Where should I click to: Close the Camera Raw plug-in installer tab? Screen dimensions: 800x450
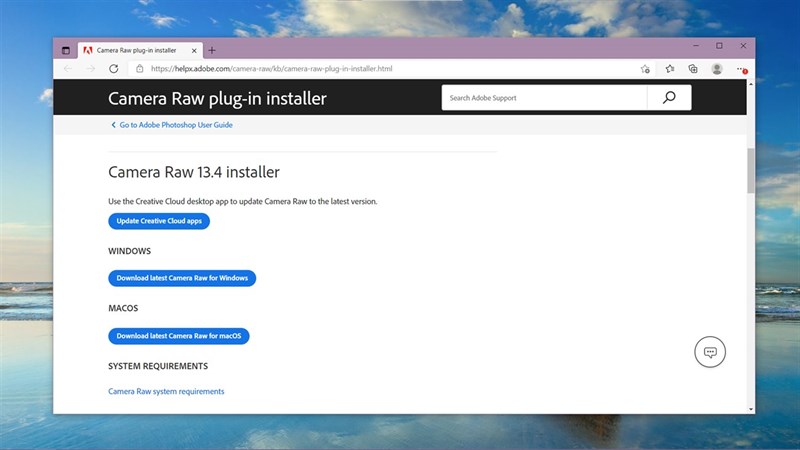(x=194, y=51)
